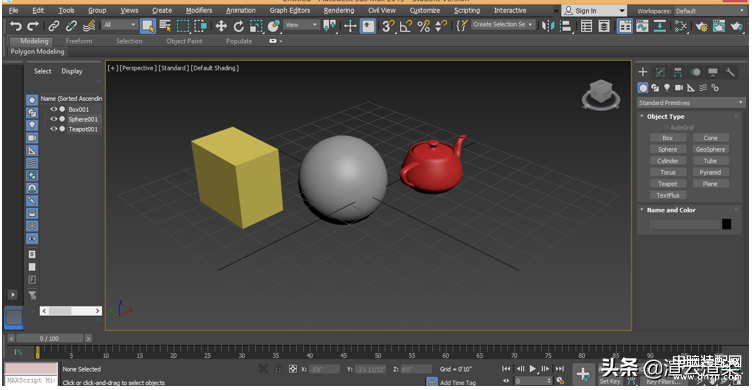Click the Teapot primitive button
752x390 pixels.
pos(668,184)
